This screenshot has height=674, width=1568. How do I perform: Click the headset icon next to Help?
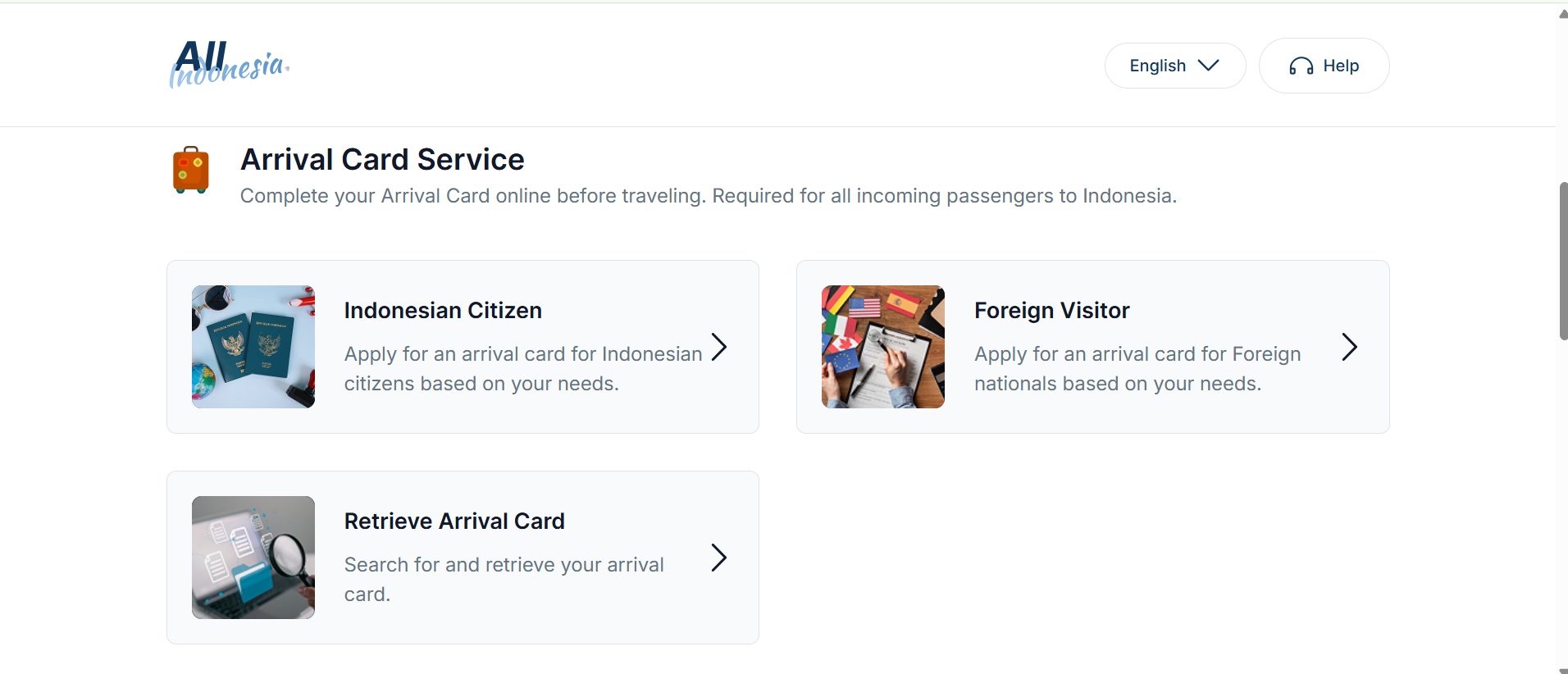(x=1302, y=66)
